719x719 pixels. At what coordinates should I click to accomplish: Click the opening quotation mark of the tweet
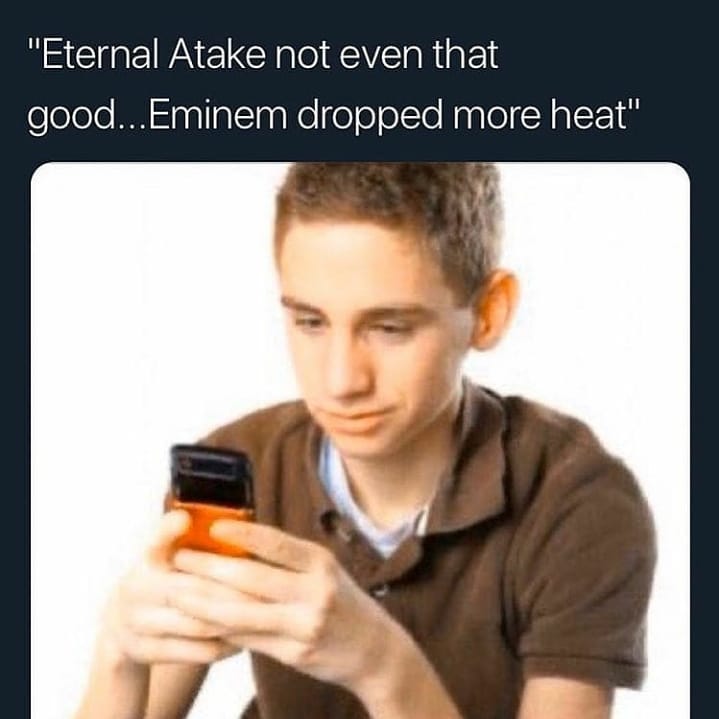(33, 45)
